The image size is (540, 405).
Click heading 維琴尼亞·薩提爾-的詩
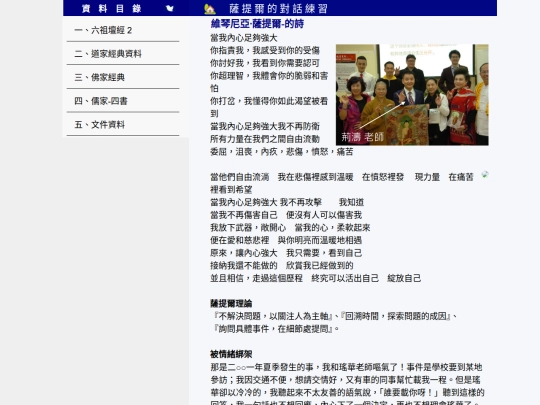(x=257, y=24)
